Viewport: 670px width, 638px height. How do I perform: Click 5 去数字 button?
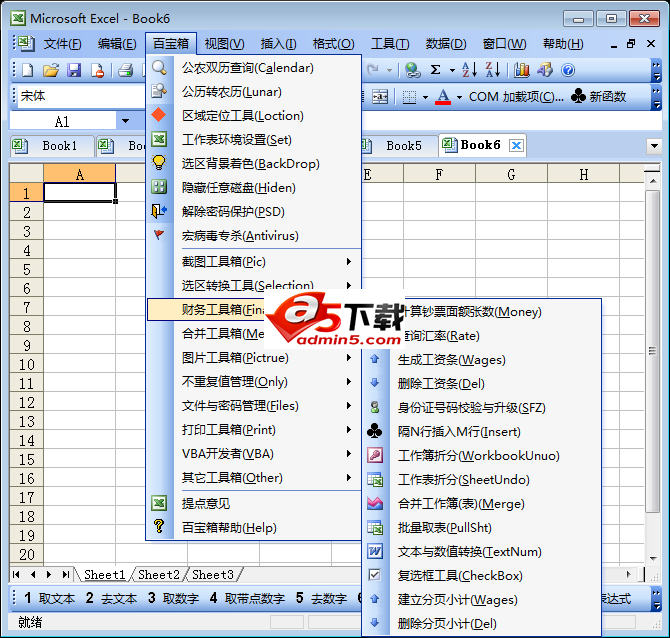click(321, 598)
